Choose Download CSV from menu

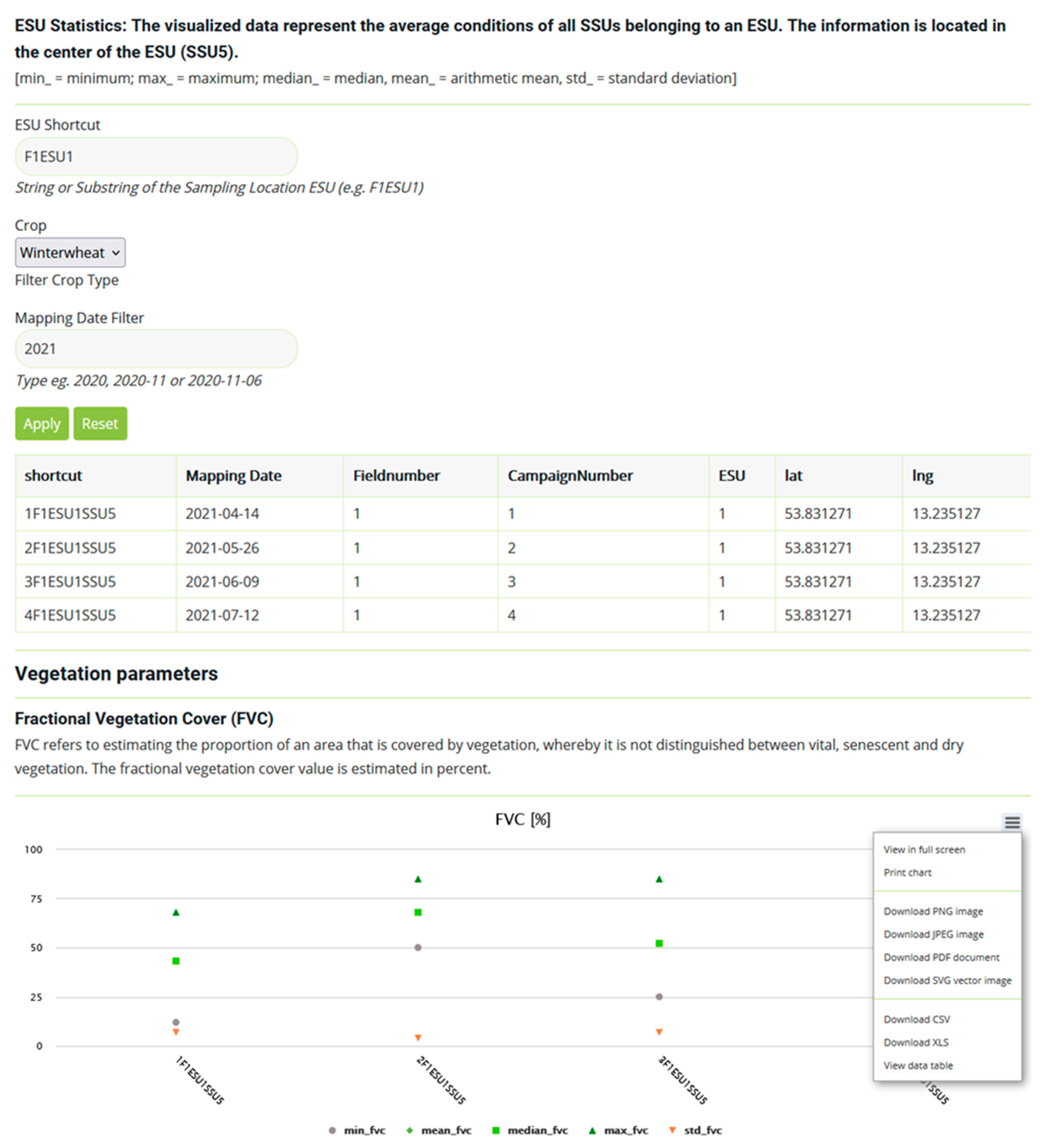[916, 1019]
